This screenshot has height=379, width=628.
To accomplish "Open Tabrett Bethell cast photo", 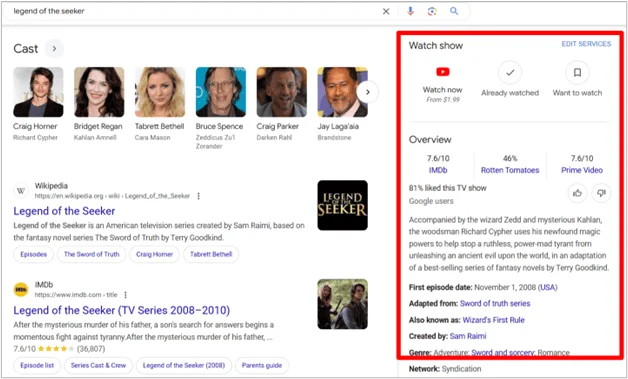I will point(160,92).
